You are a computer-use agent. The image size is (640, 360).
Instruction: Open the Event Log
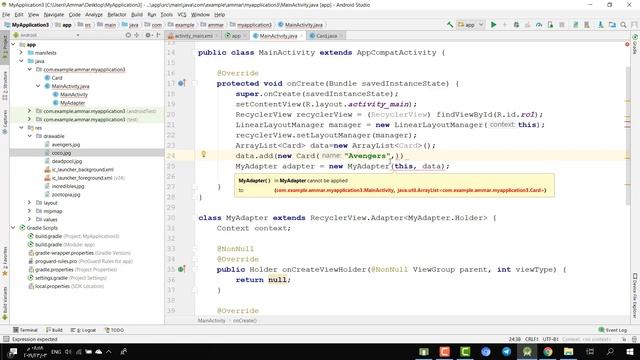pos(613,330)
